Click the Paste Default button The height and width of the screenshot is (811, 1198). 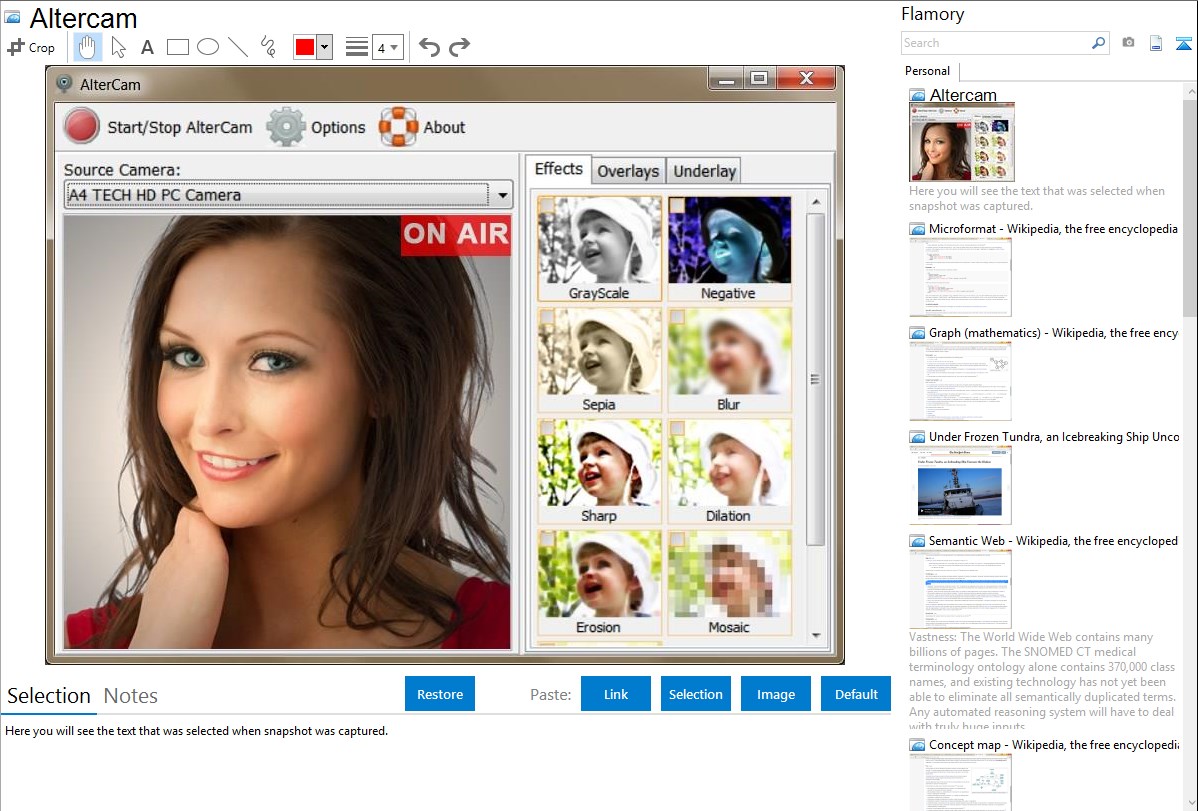click(856, 694)
